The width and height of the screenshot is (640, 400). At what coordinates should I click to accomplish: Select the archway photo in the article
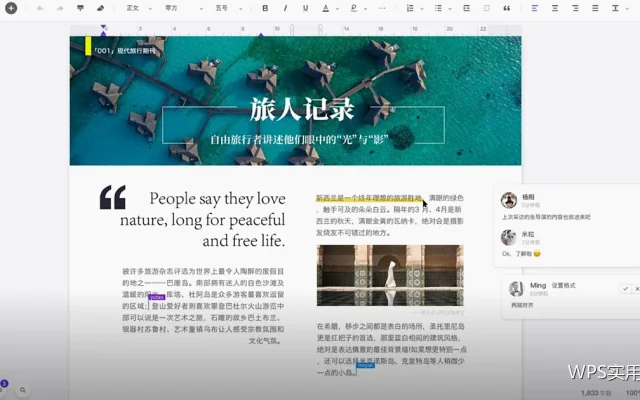[x=390, y=275]
